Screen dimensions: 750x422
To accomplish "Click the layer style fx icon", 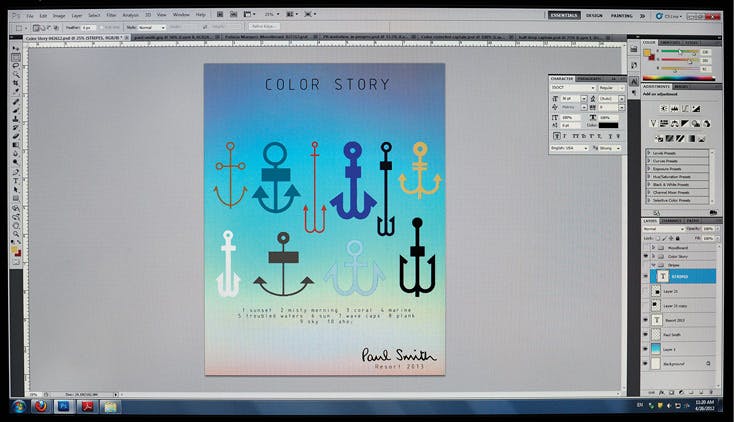I will pos(662,392).
